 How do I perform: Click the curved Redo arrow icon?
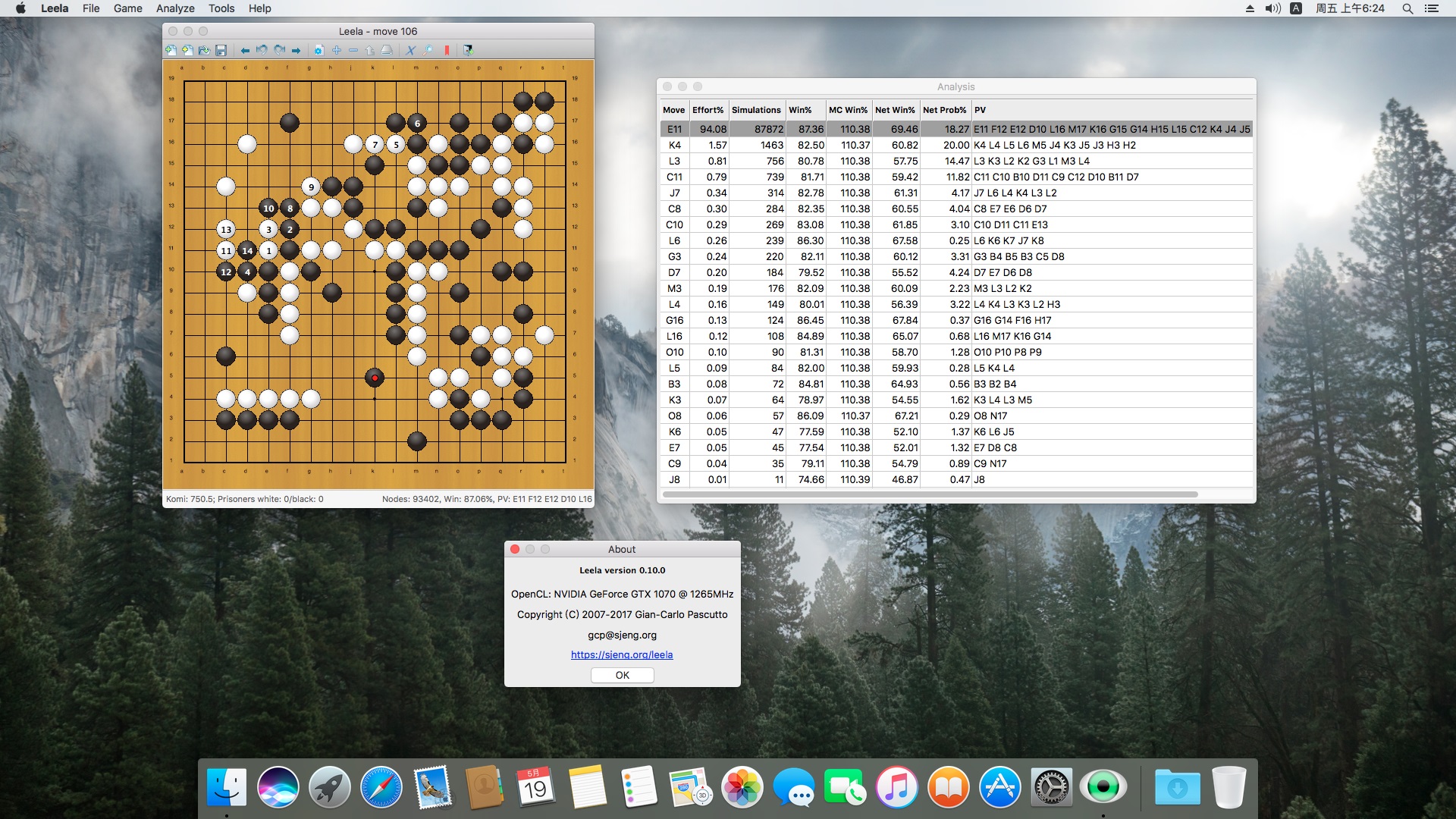(x=279, y=50)
